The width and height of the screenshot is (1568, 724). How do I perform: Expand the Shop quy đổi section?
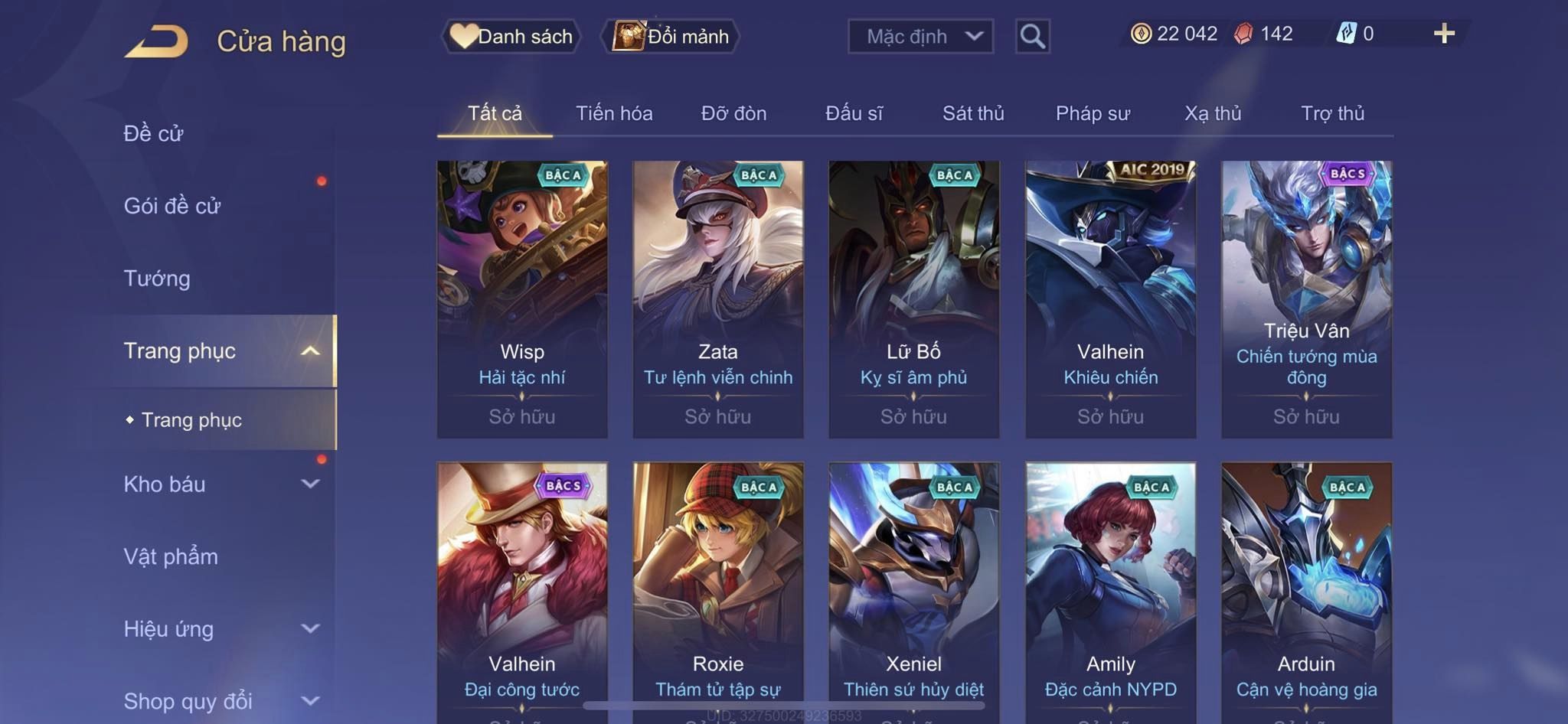(310, 701)
